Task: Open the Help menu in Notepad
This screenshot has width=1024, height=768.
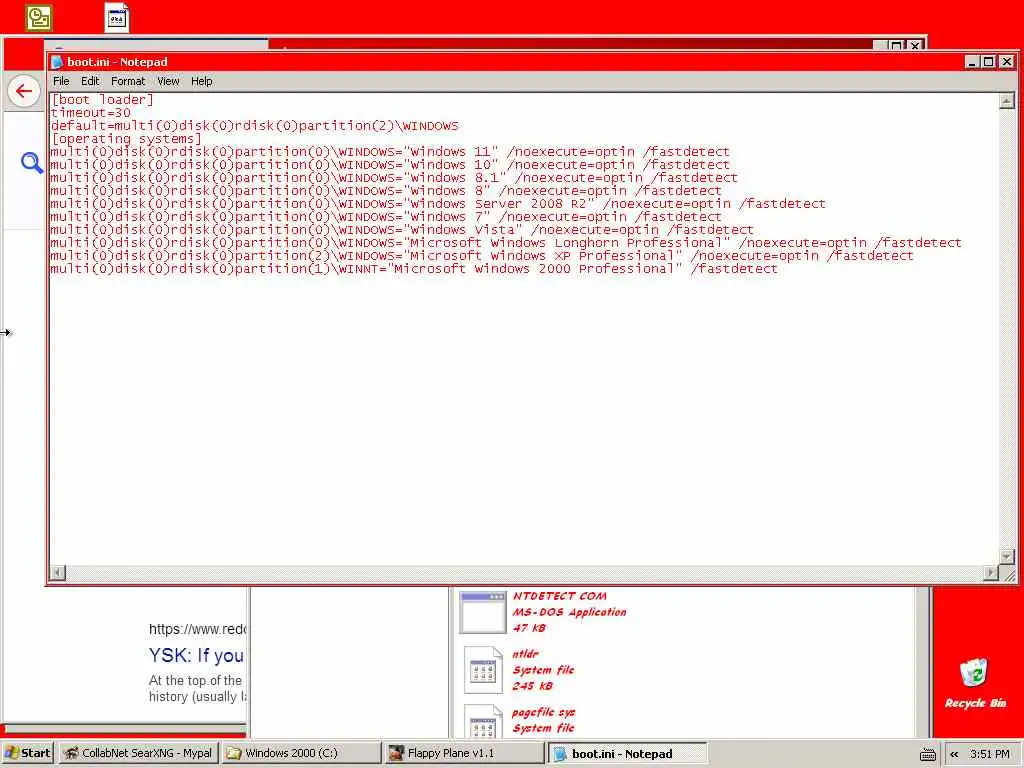Action: click(x=202, y=81)
